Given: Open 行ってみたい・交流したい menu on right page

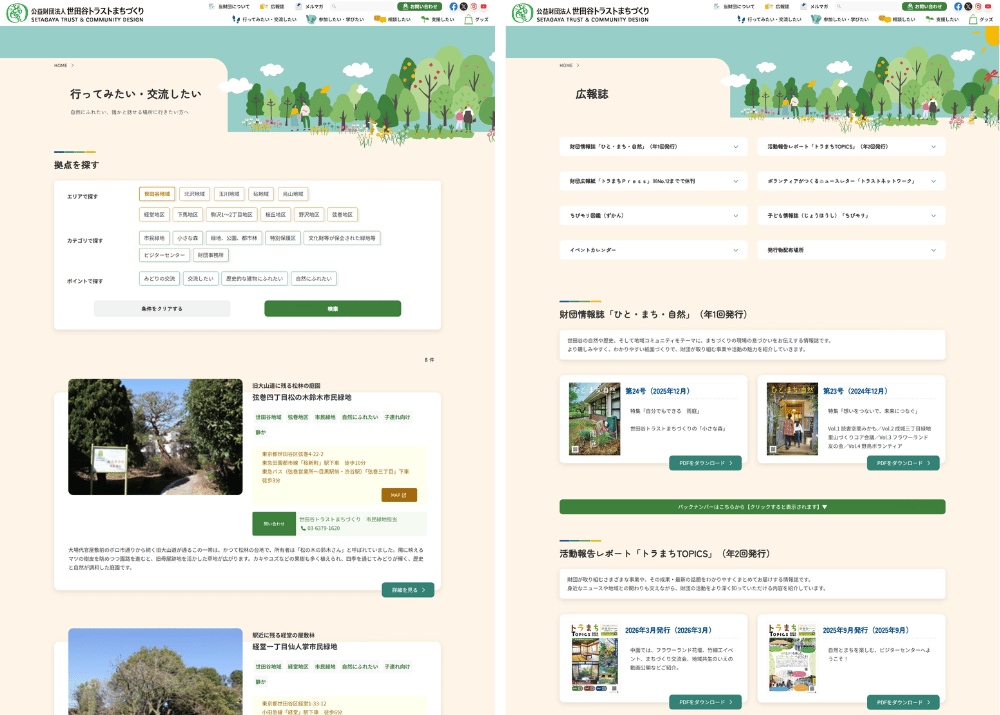Looking at the screenshot, I should pyautogui.click(x=772, y=20).
